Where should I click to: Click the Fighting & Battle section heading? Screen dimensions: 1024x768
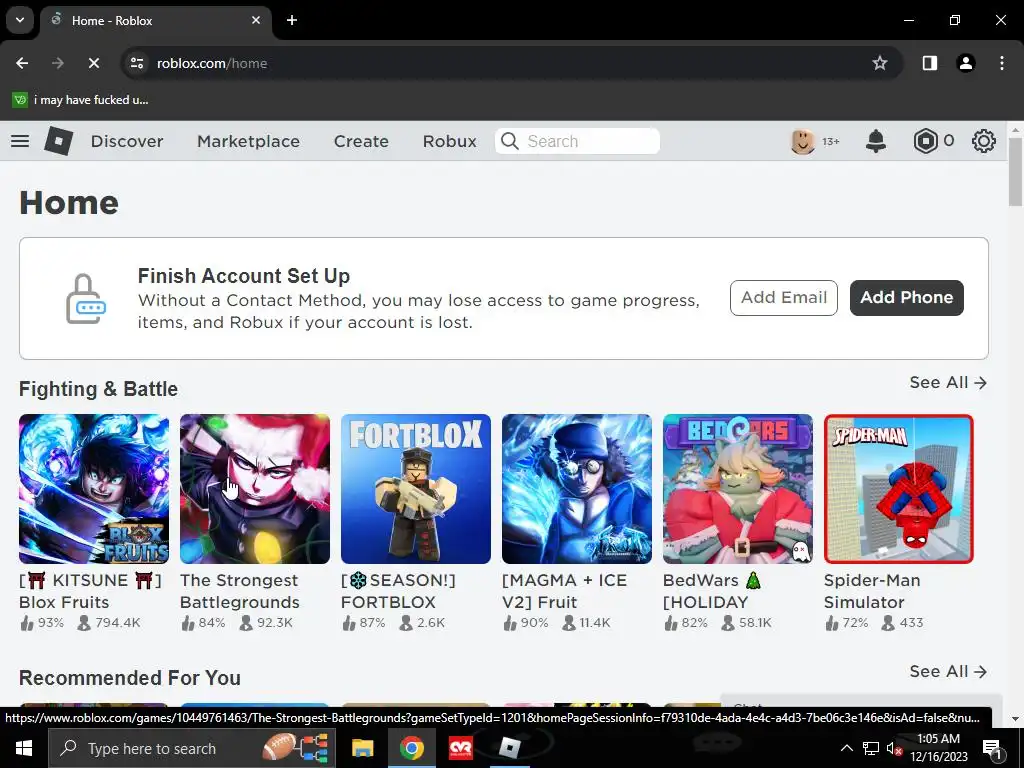click(x=99, y=389)
